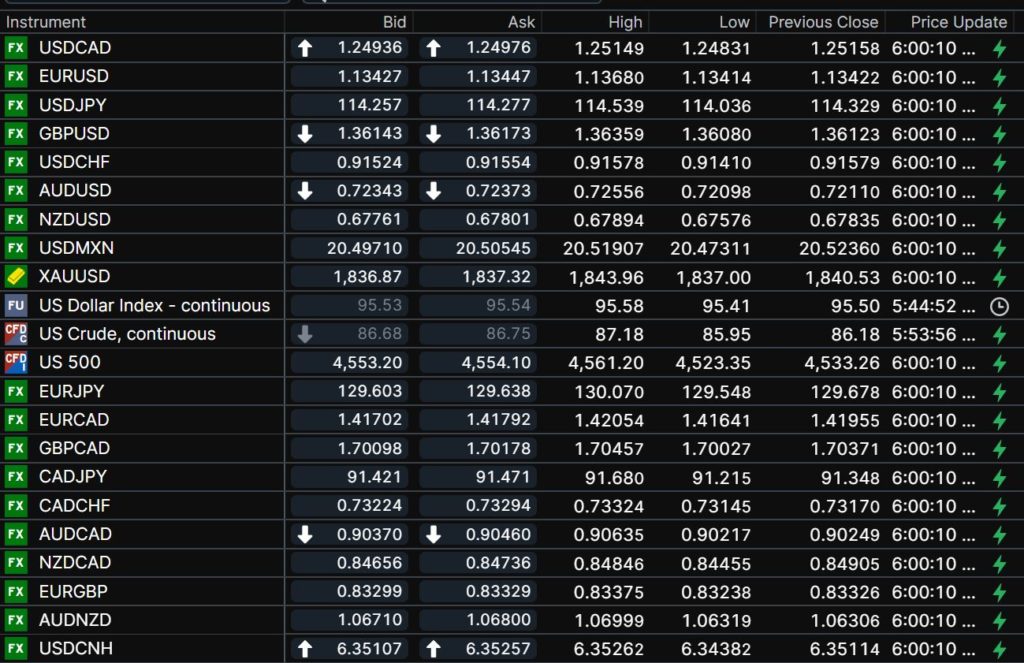Click the CFD icon beside US 500
The image size is (1024, 663).
(x=16, y=363)
